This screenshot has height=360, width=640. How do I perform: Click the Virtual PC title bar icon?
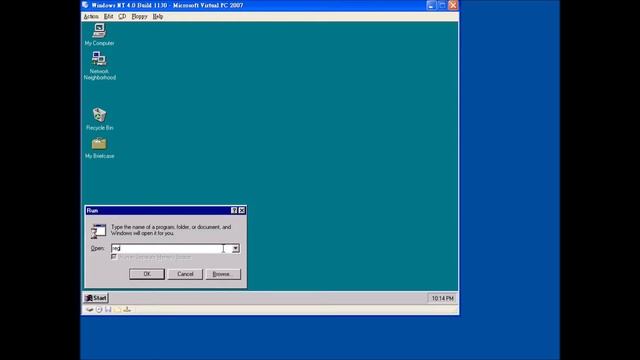pyautogui.click(x=85, y=5)
